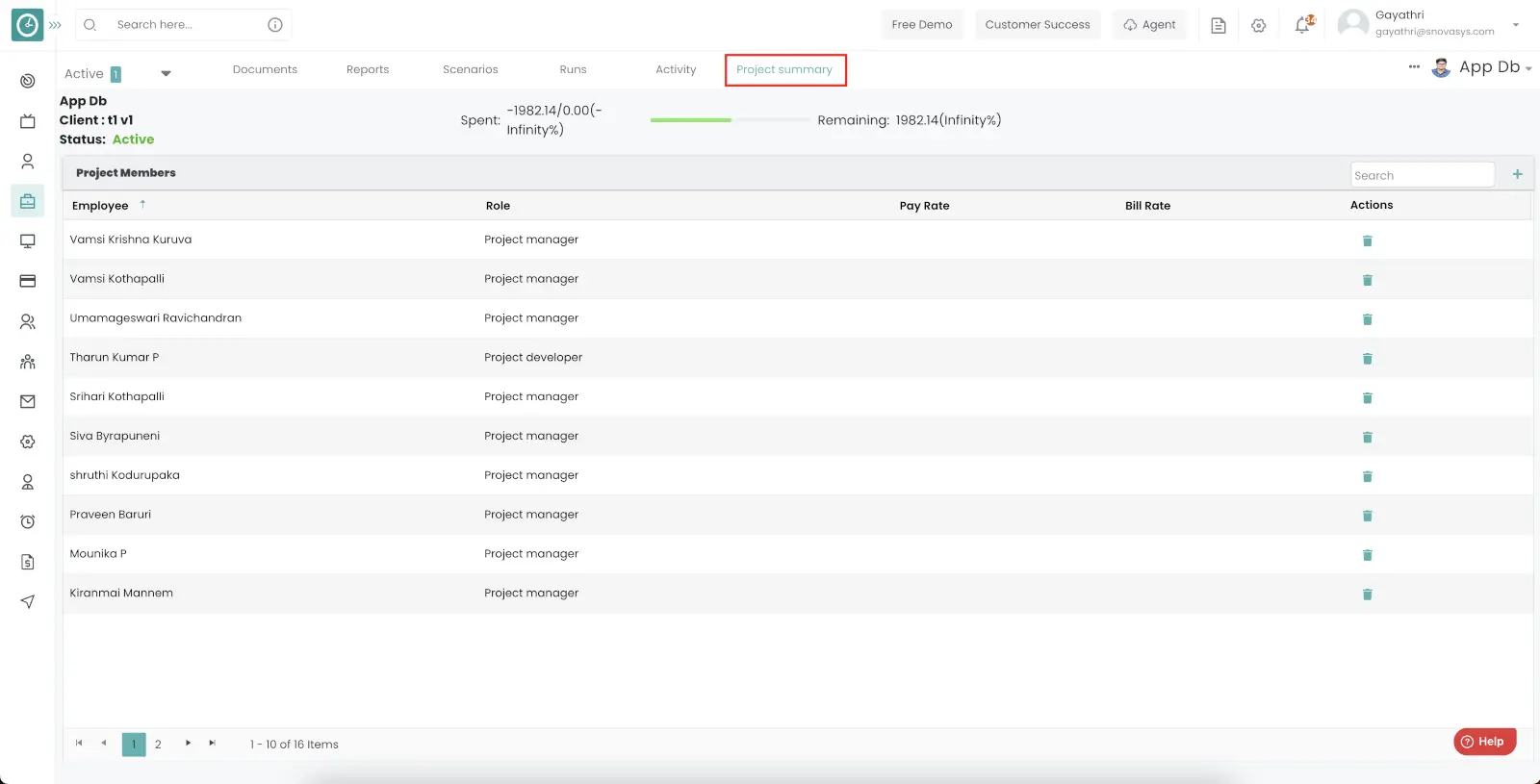Image resolution: width=1540 pixels, height=784 pixels.
Task: Open the projects briefcase in sidebar
Action: pyautogui.click(x=28, y=201)
